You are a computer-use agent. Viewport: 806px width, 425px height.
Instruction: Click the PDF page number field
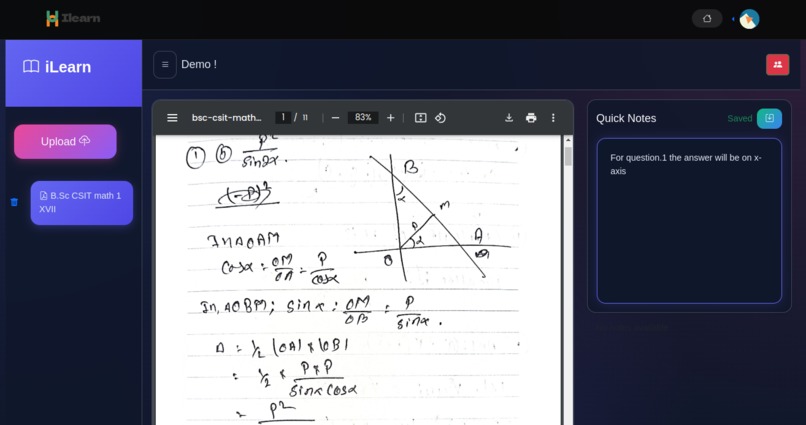(283, 118)
